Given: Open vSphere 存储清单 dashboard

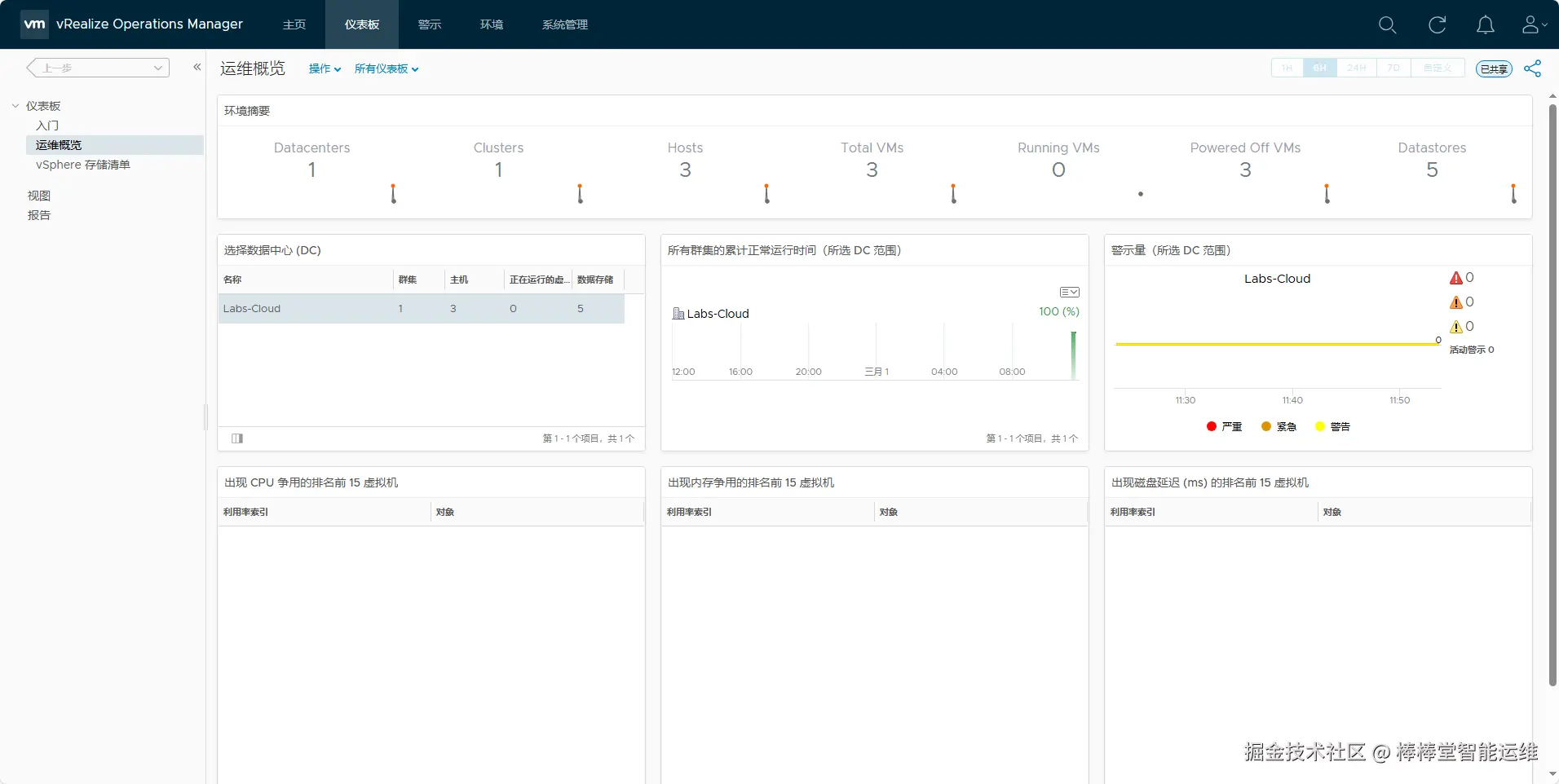Looking at the screenshot, I should 83,165.
